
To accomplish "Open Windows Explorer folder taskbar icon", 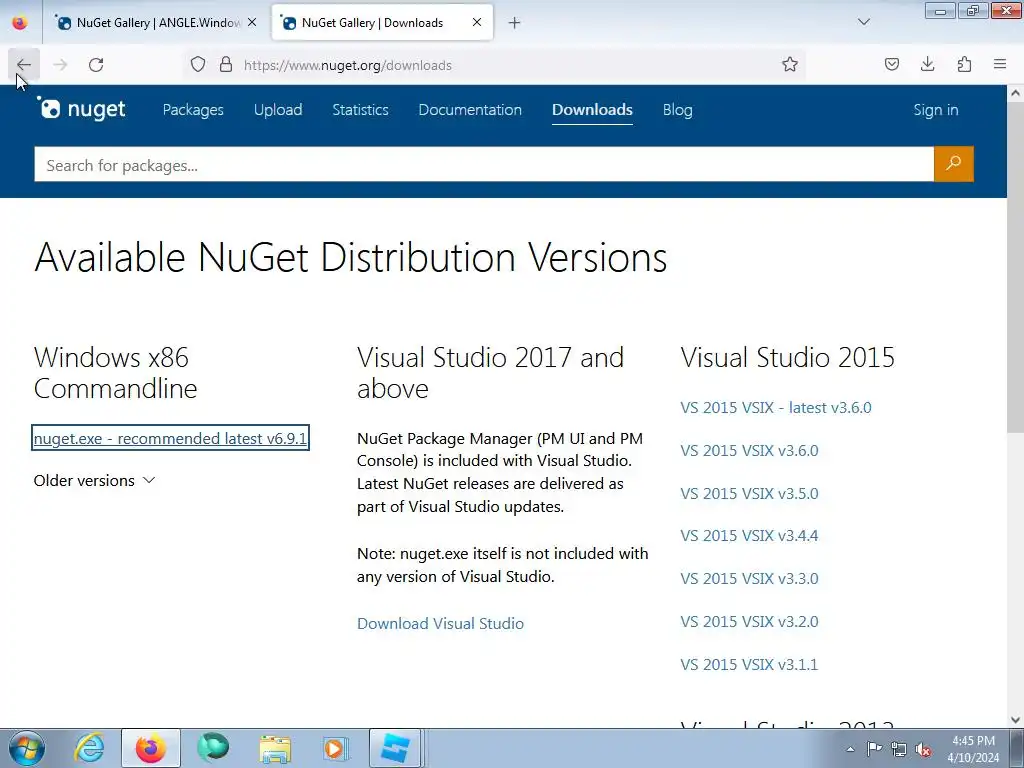I will (275, 748).
